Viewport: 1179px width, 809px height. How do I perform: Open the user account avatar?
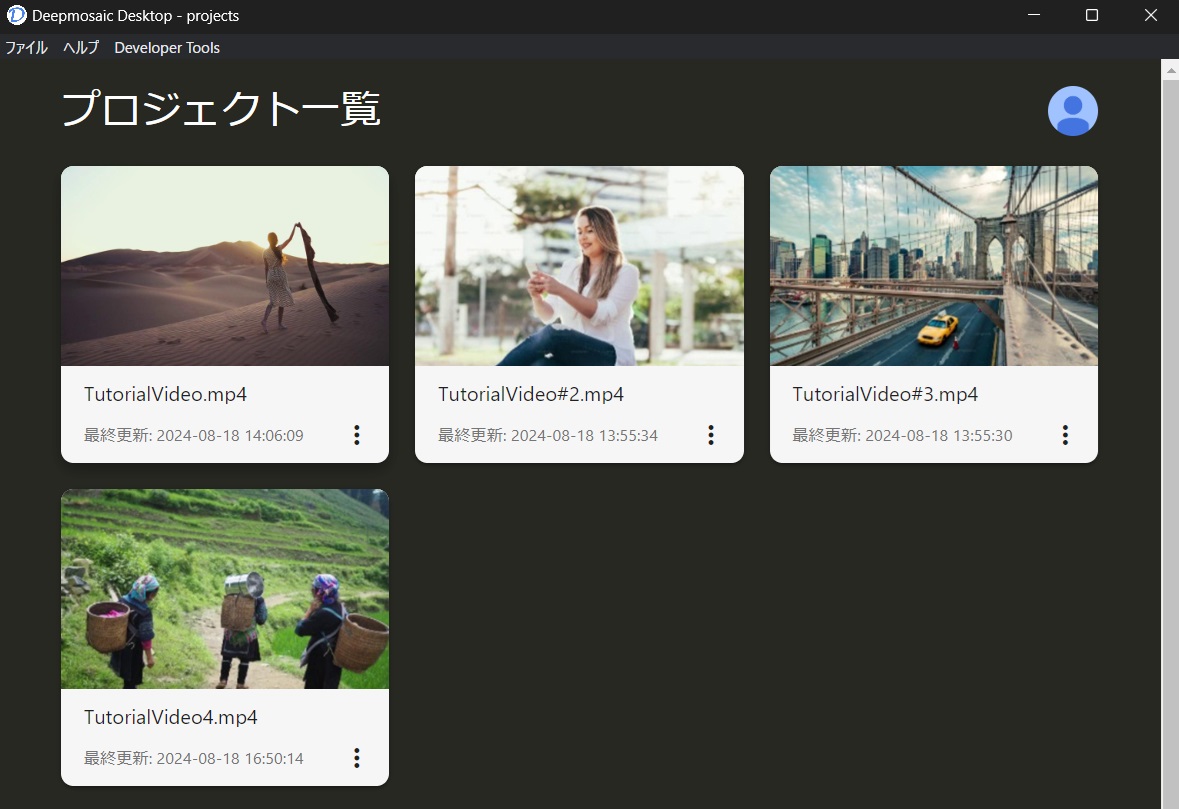click(x=1072, y=110)
